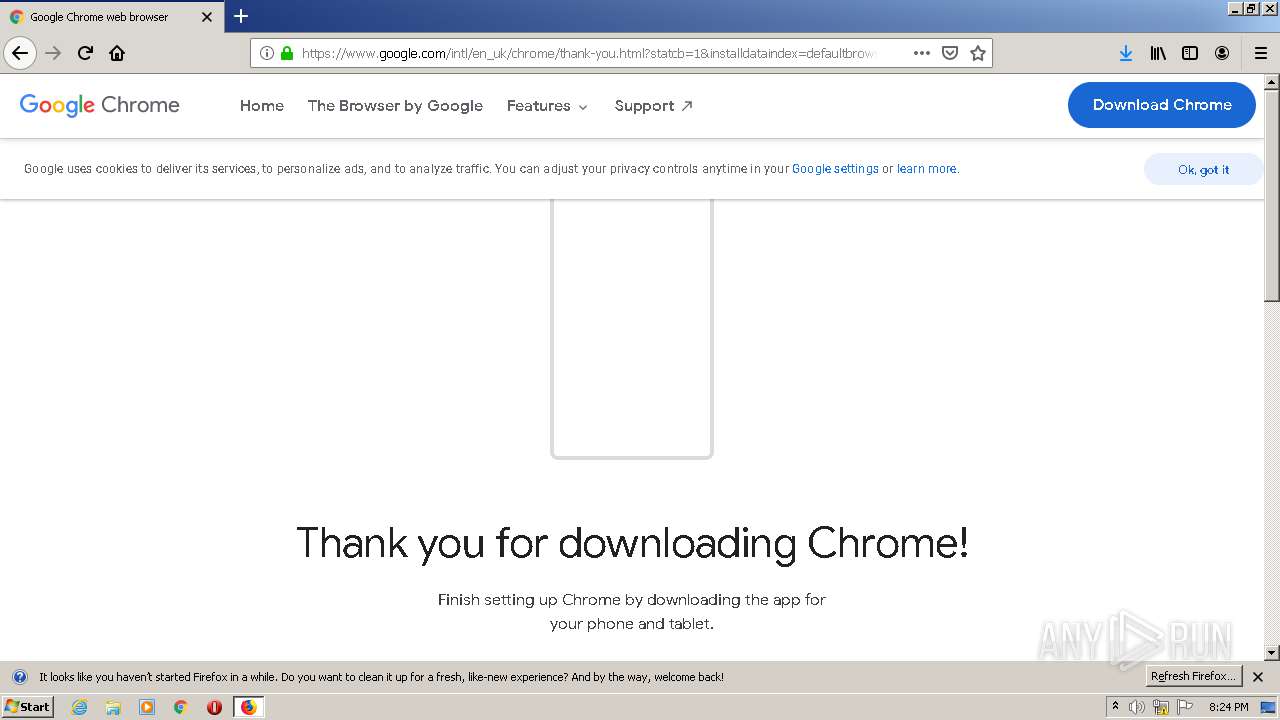Show hidden system tray icons
Screen dimensions: 1280x720
[x=1115, y=707]
